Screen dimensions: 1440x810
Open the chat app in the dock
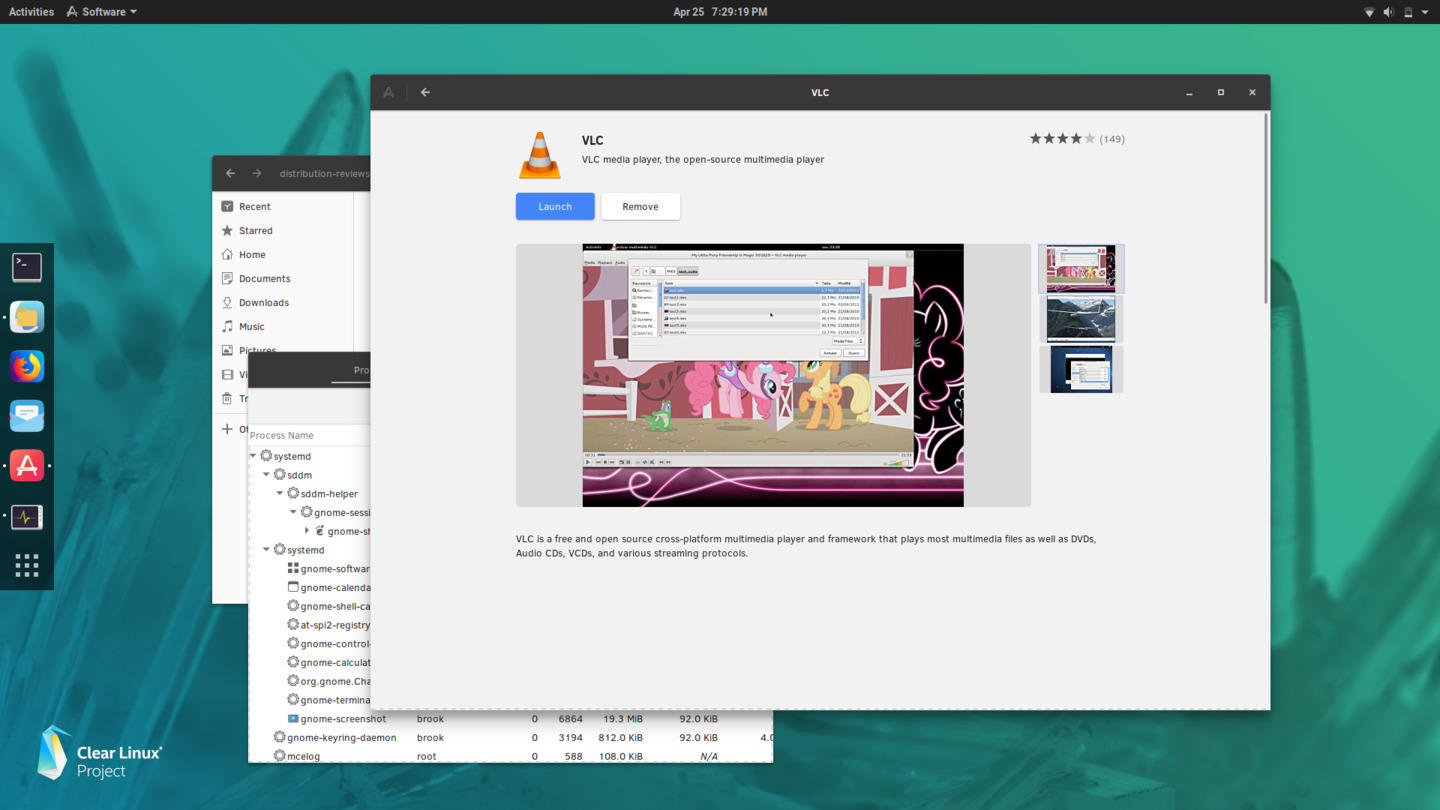pos(27,416)
